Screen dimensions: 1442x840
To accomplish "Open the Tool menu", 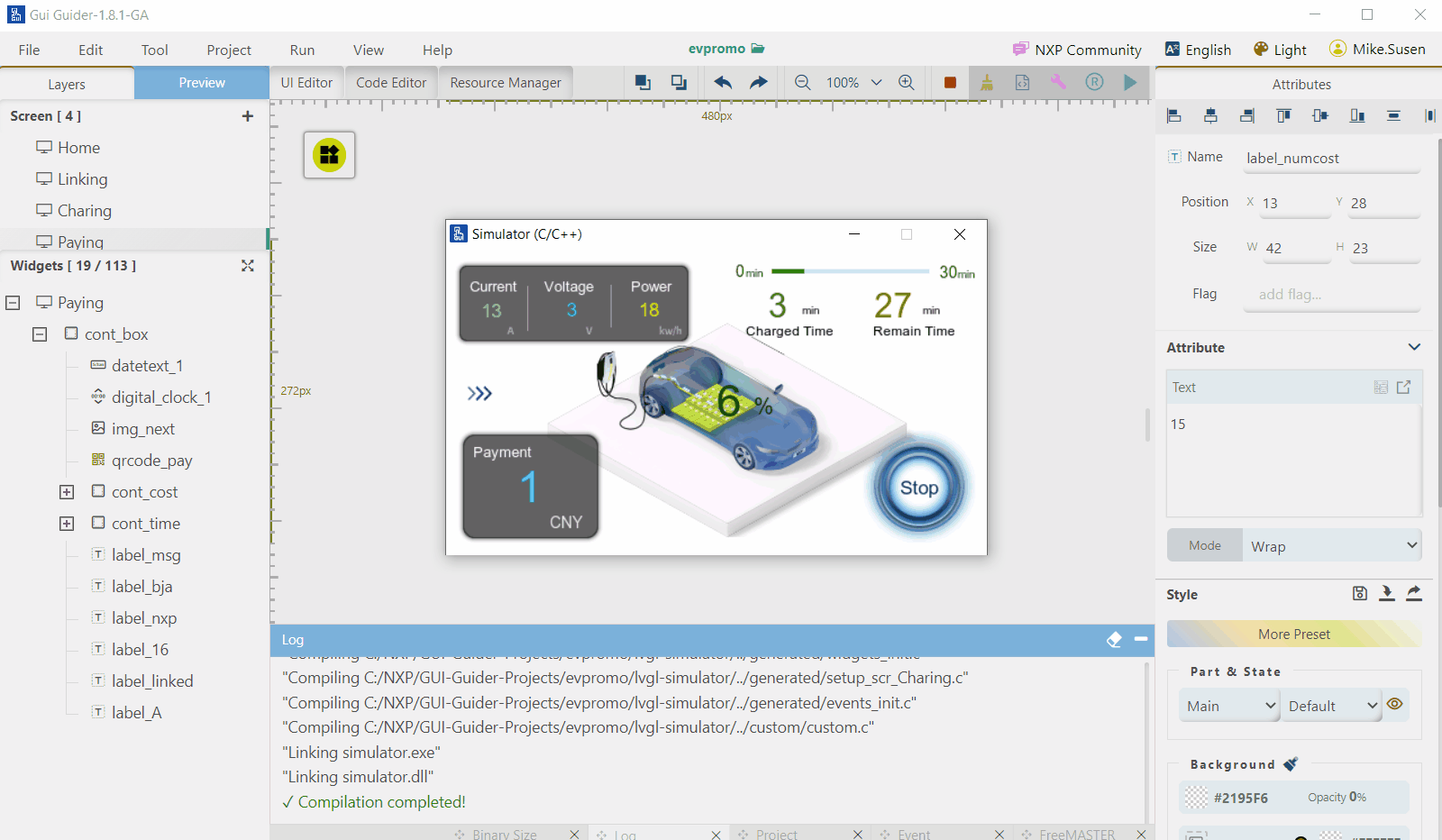I will tap(154, 50).
